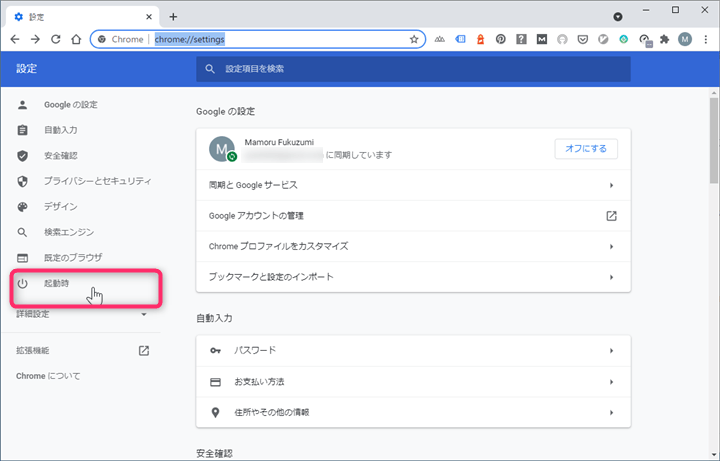Open the Lighthouse extension icon

(480, 39)
